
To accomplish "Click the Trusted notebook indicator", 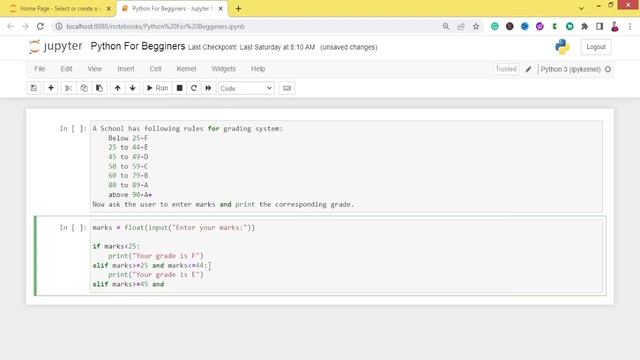I will (506, 69).
